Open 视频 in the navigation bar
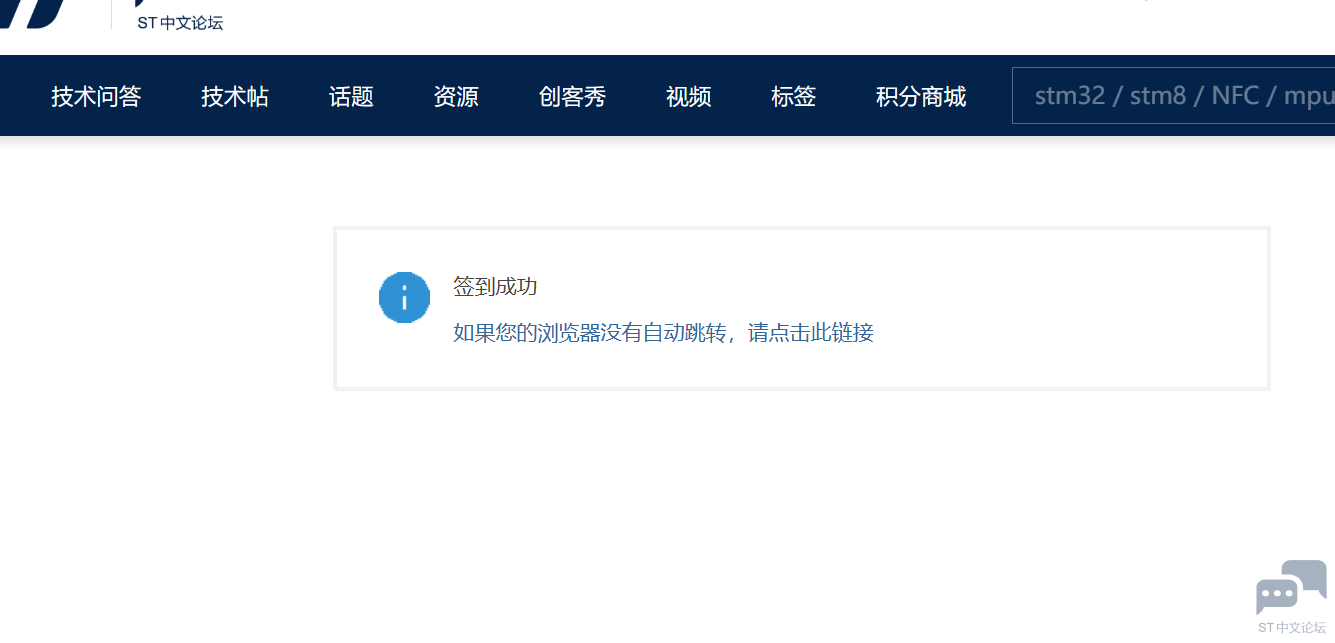1335x643 pixels. pyautogui.click(x=688, y=96)
